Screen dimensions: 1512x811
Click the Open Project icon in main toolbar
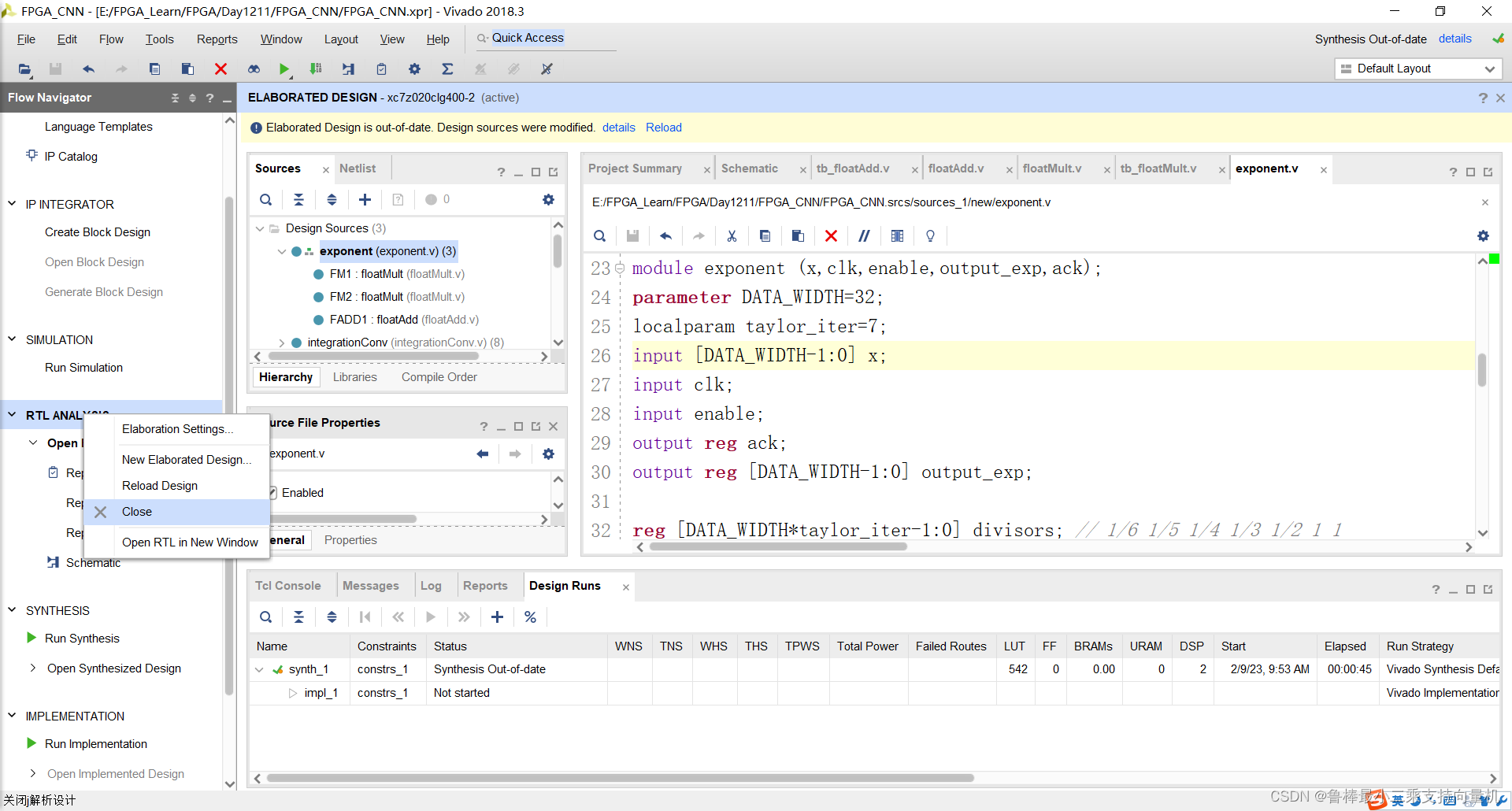(24, 69)
